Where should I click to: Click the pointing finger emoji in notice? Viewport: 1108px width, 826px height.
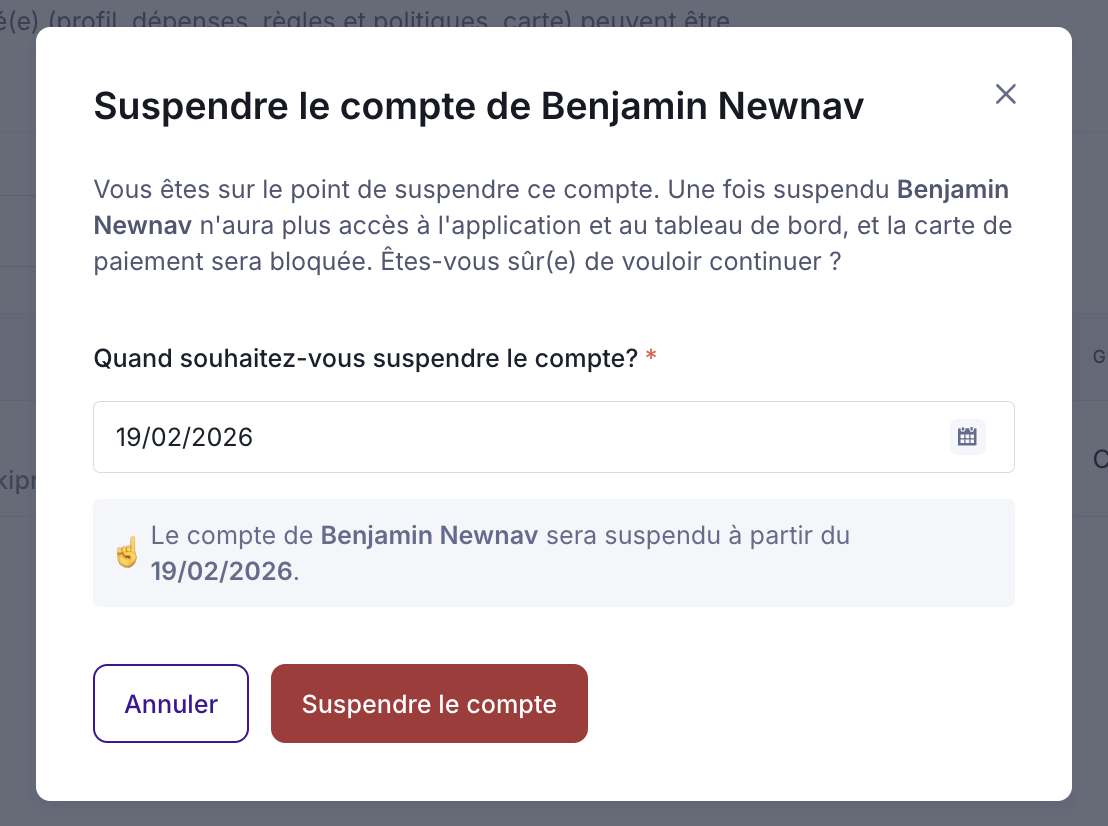pos(126,553)
